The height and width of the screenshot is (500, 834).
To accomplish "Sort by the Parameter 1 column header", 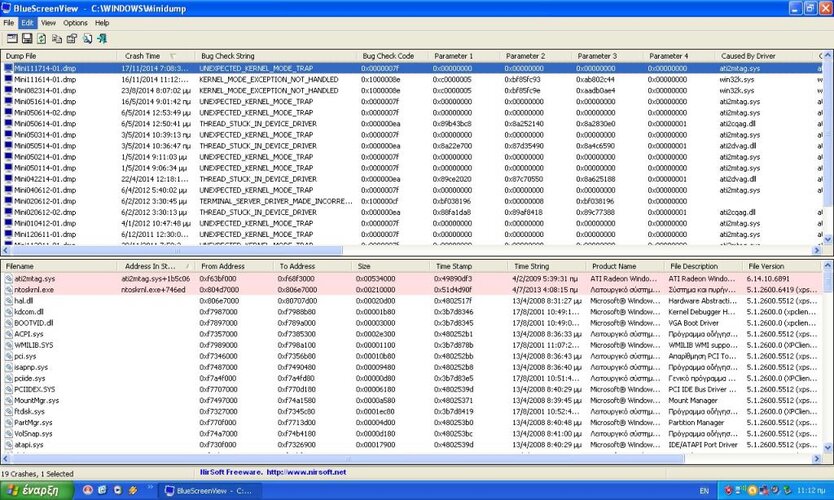I will coord(463,56).
